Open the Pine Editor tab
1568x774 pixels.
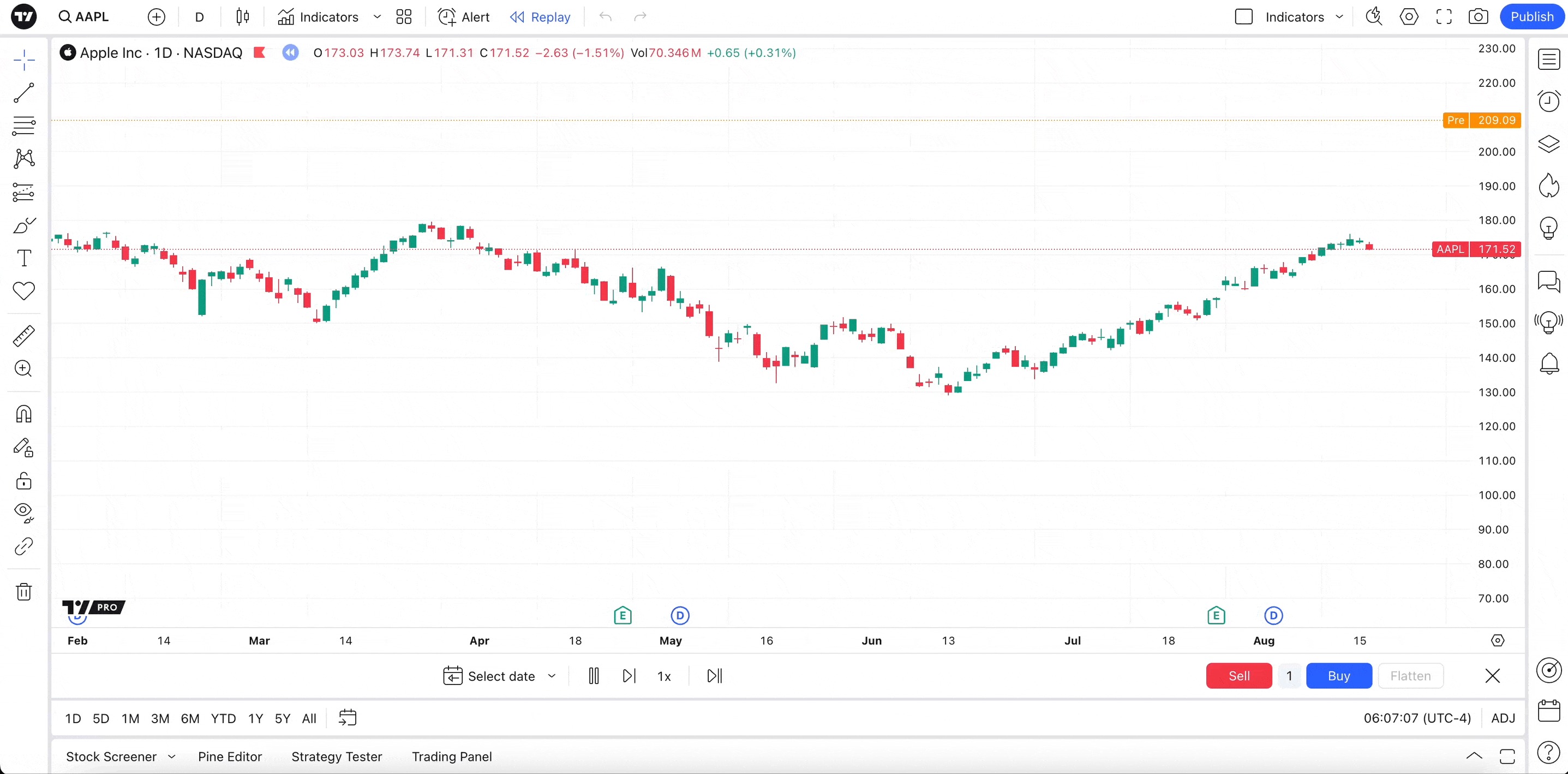point(230,757)
